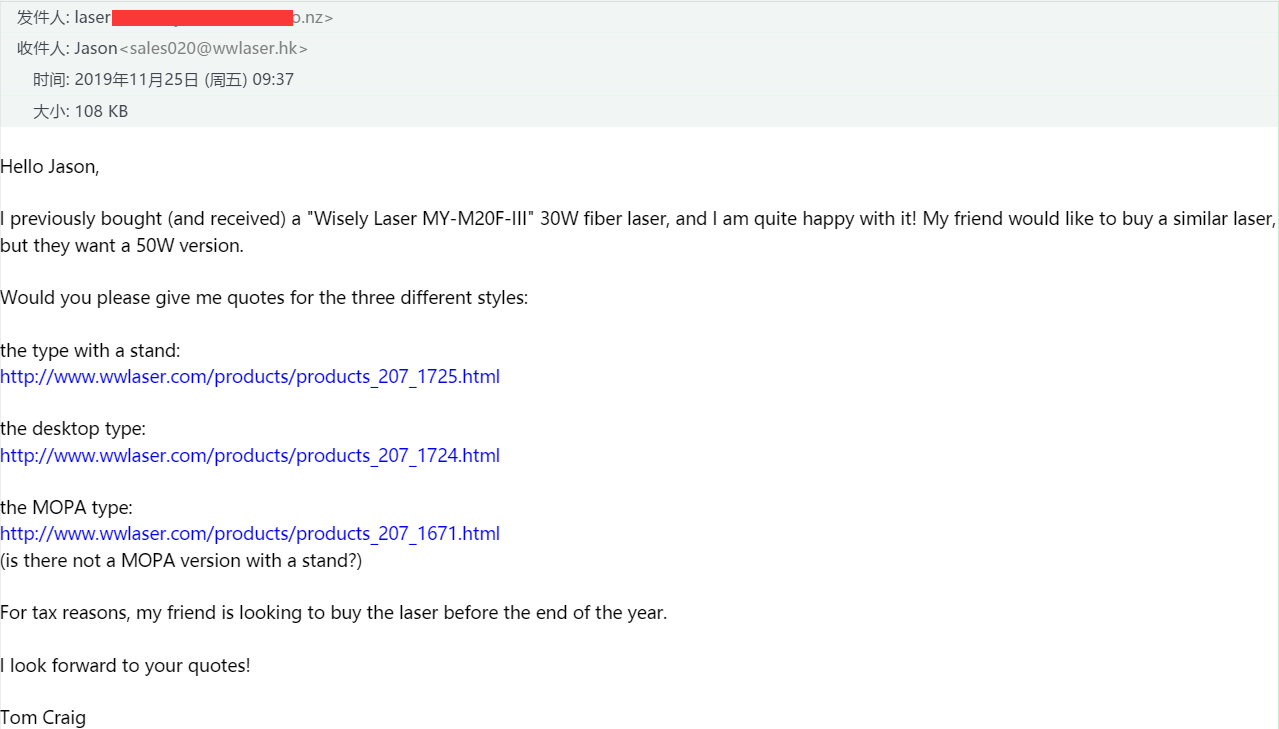Click the sentence about tax reasons

pyautogui.click(x=333, y=612)
